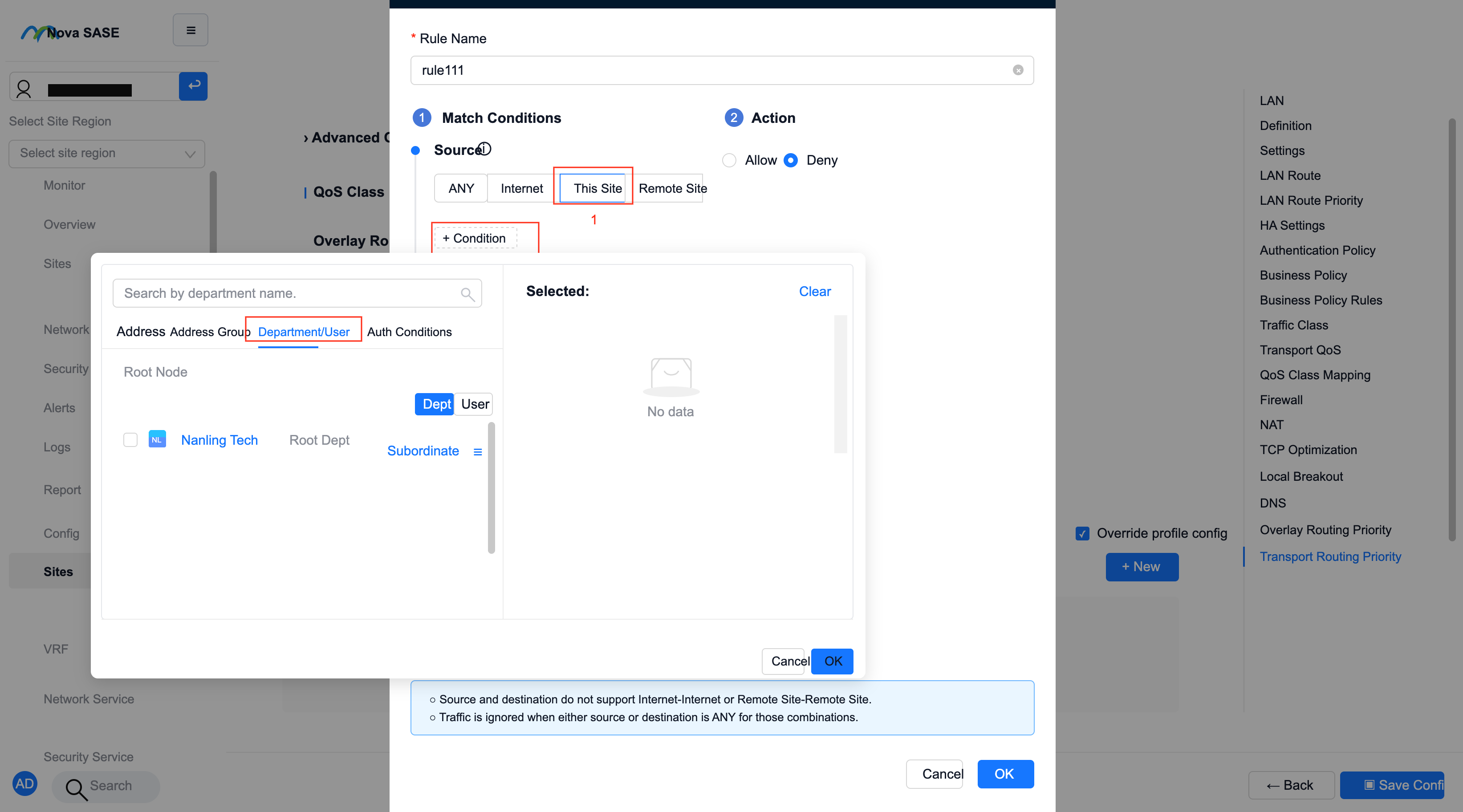Open Logs in the left sidebar
Viewport: 1463px width, 812px height.
click(x=57, y=447)
